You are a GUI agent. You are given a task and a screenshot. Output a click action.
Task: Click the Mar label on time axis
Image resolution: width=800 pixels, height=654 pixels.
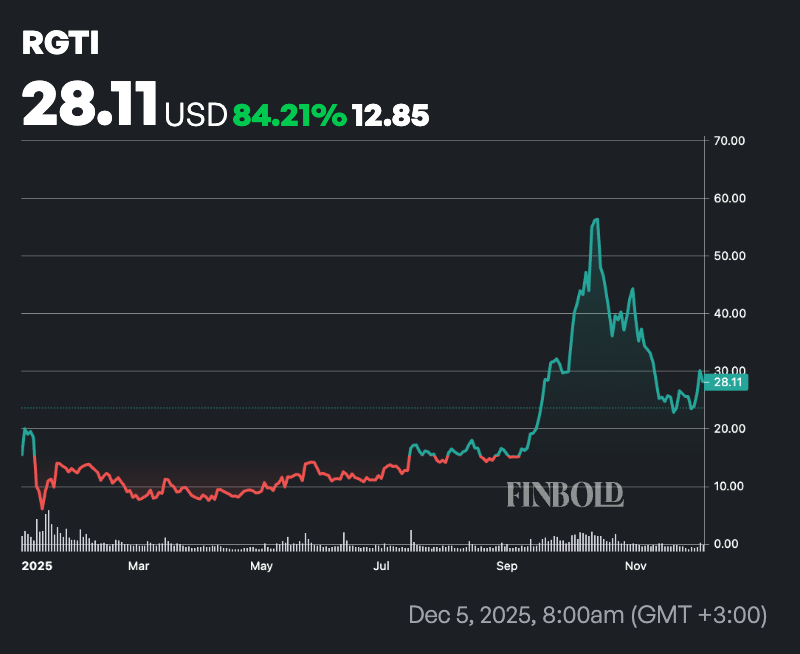point(138,566)
